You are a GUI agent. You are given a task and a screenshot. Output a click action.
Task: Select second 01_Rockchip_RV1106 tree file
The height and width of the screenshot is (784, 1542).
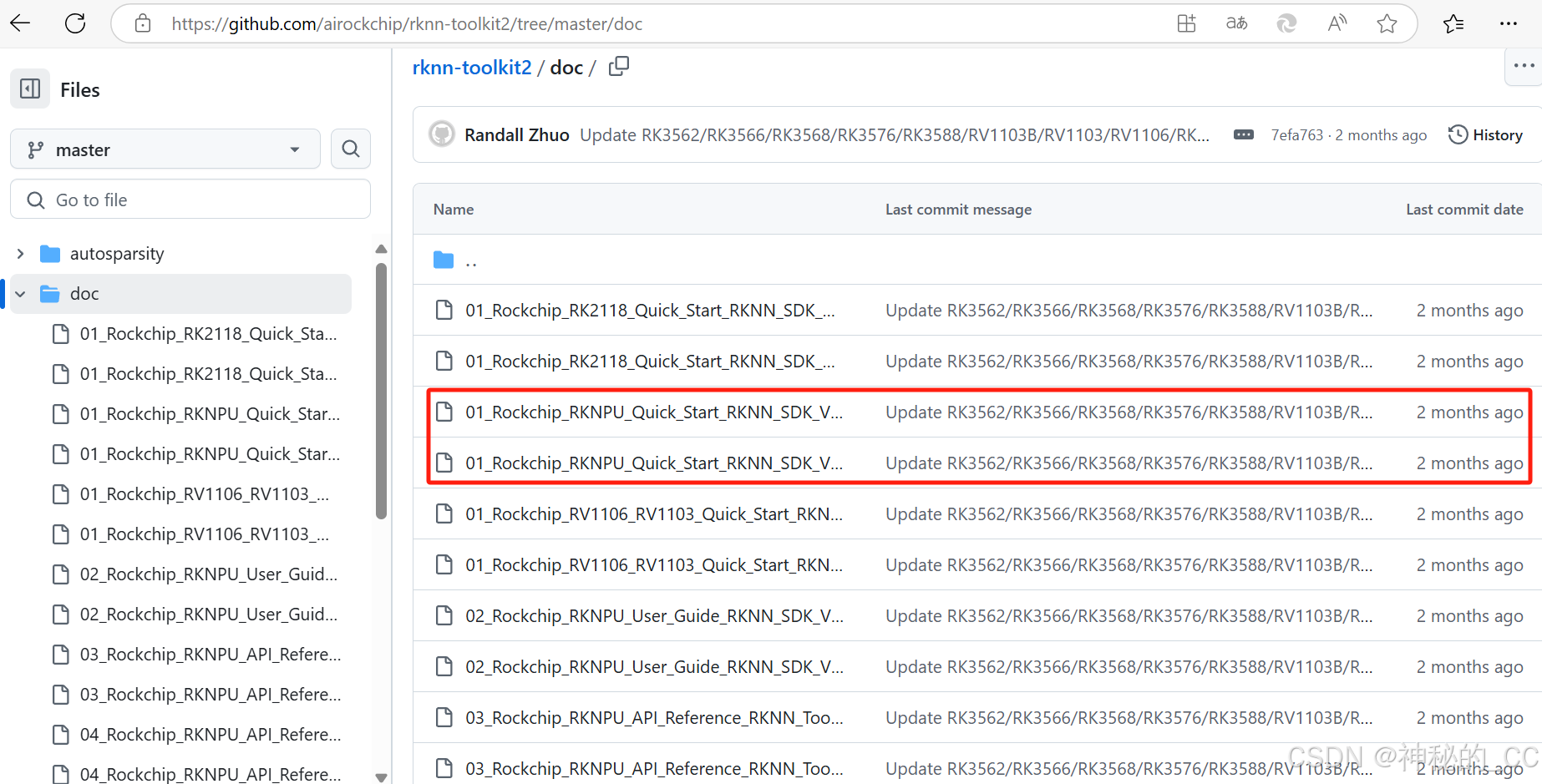205,534
